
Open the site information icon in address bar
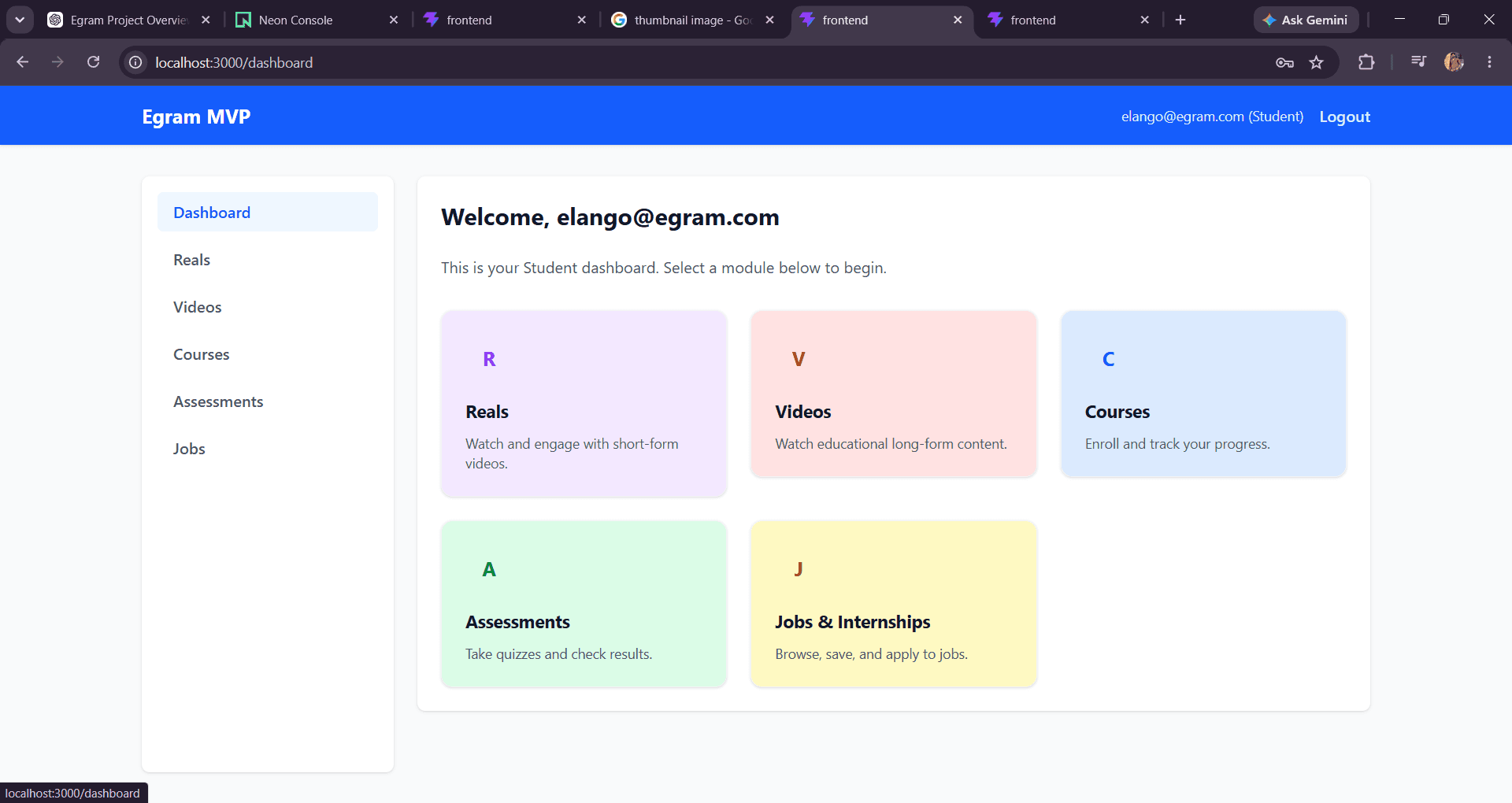coord(135,62)
